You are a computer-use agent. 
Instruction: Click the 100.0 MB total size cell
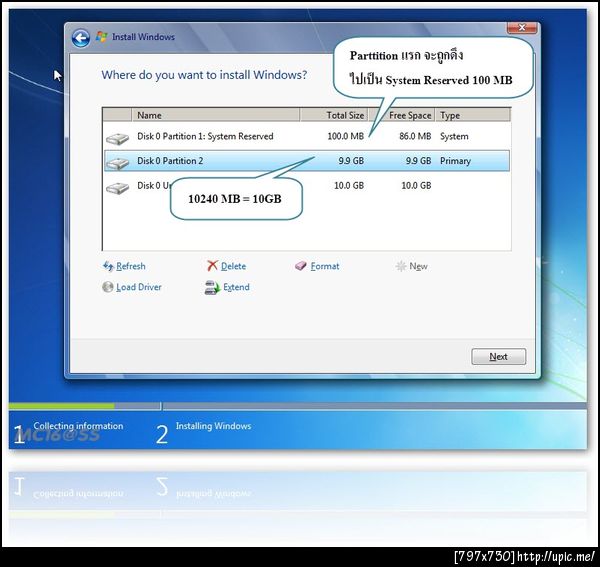pyautogui.click(x=346, y=136)
